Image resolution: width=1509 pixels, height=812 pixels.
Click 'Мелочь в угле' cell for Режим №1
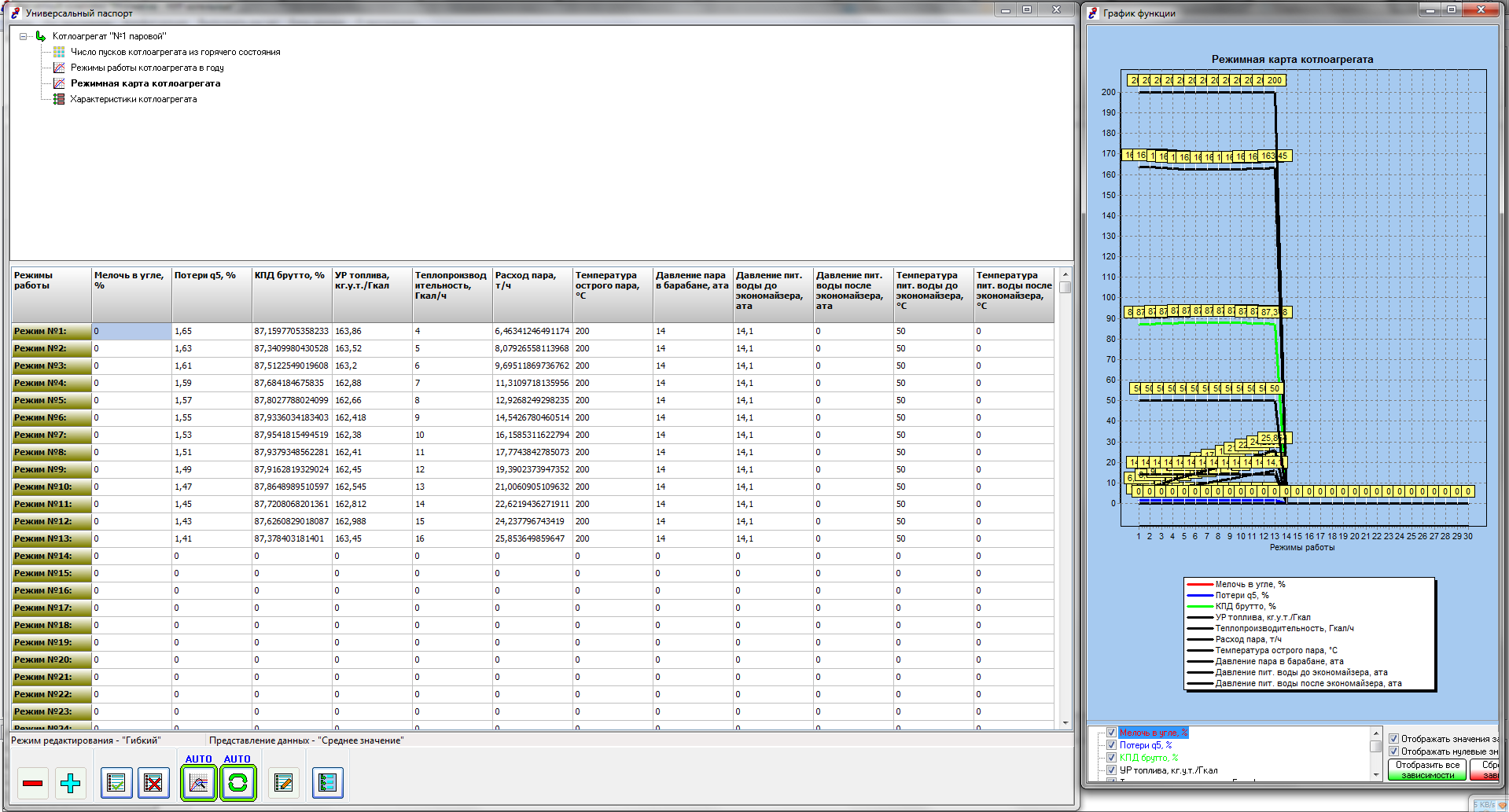click(x=131, y=332)
